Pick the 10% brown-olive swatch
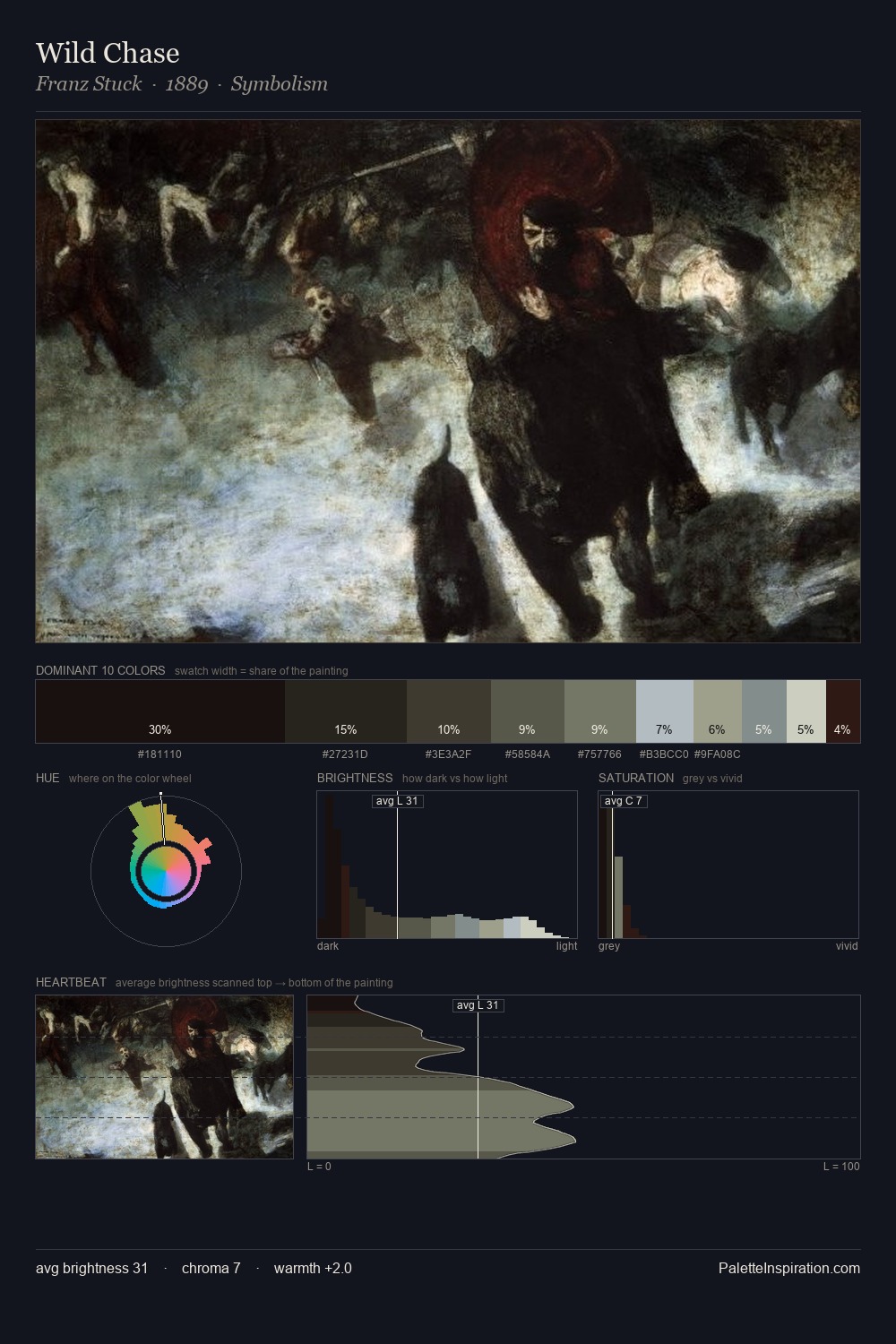 (x=449, y=711)
